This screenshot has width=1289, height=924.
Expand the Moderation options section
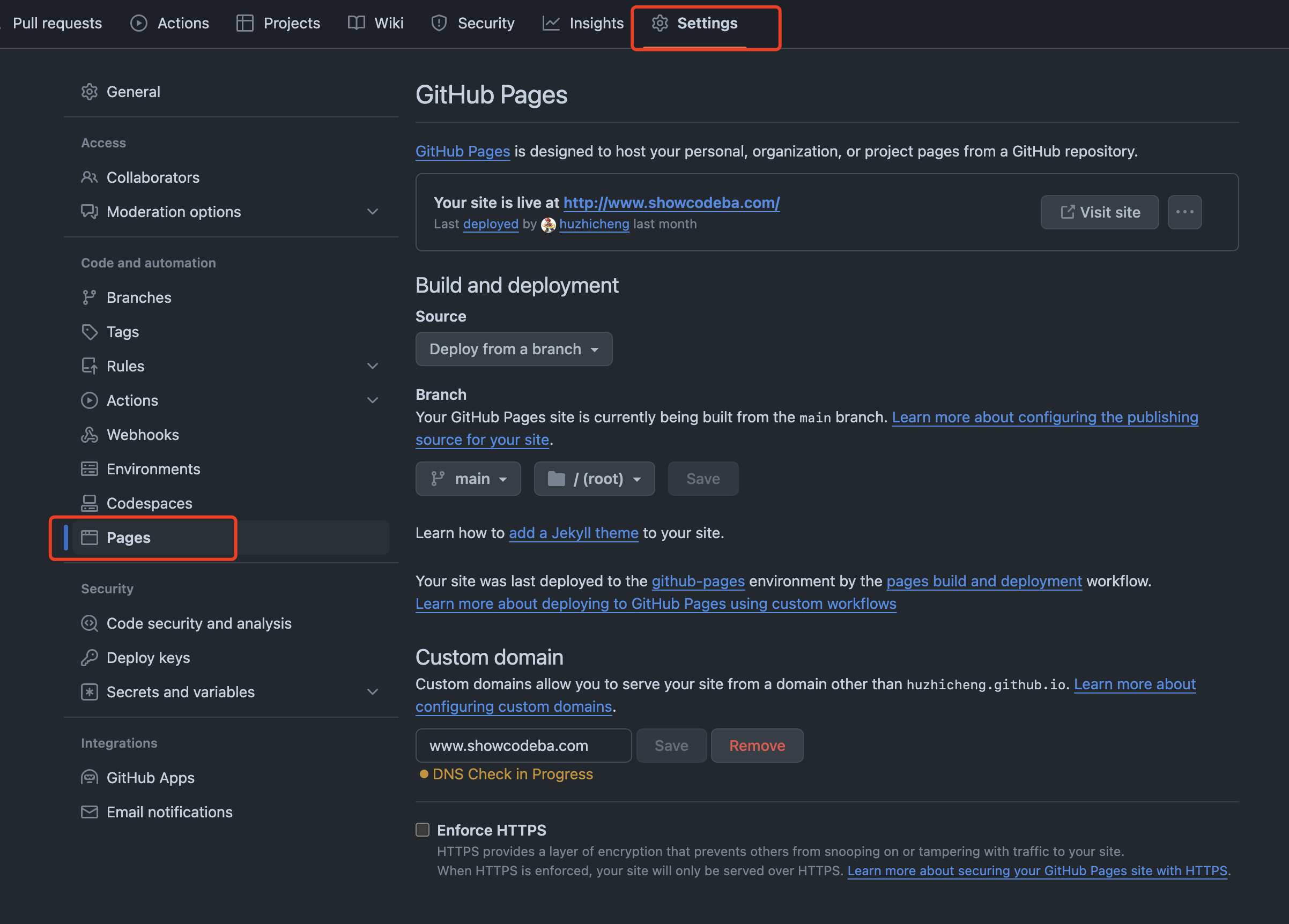tap(372, 211)
